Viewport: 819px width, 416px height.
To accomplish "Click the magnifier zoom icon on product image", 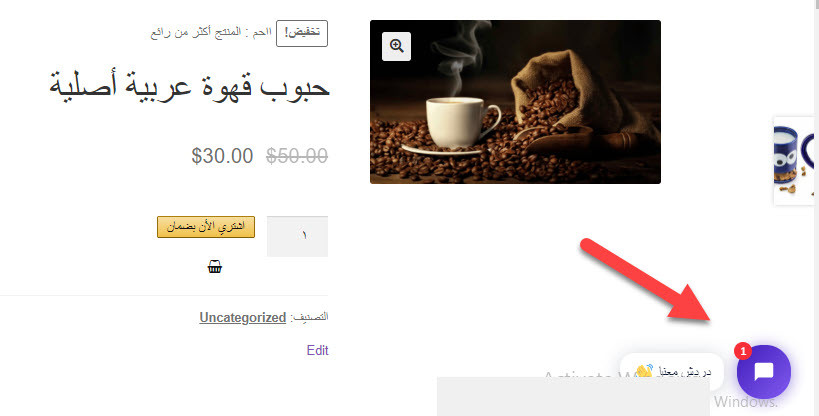I will tap(396, 47).
